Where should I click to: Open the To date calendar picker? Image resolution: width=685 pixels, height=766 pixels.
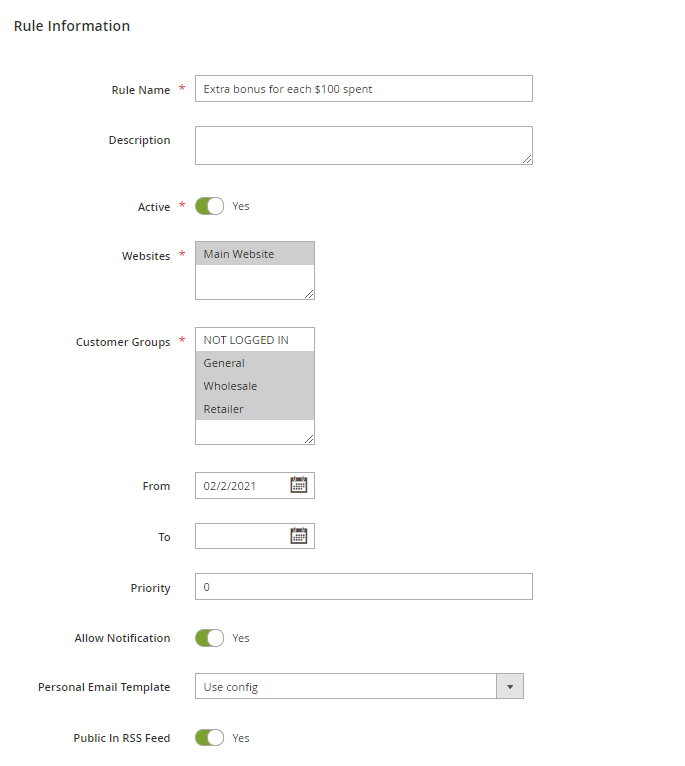(298, 536)
